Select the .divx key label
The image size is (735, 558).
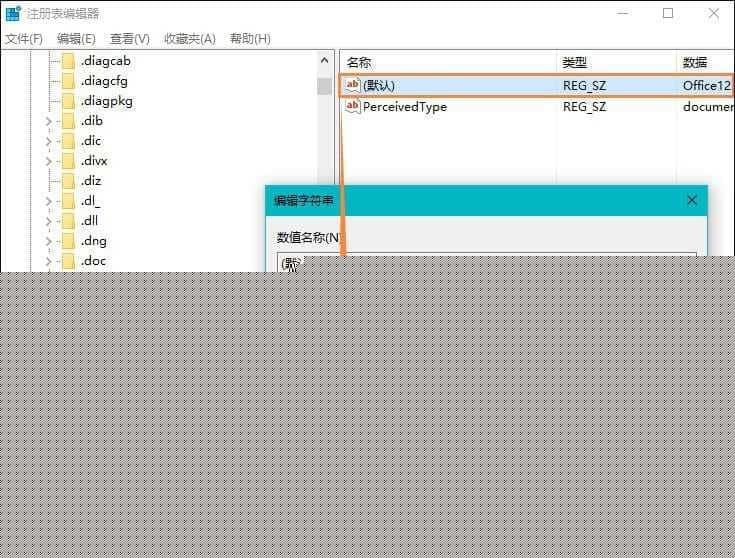click(94, 161)
